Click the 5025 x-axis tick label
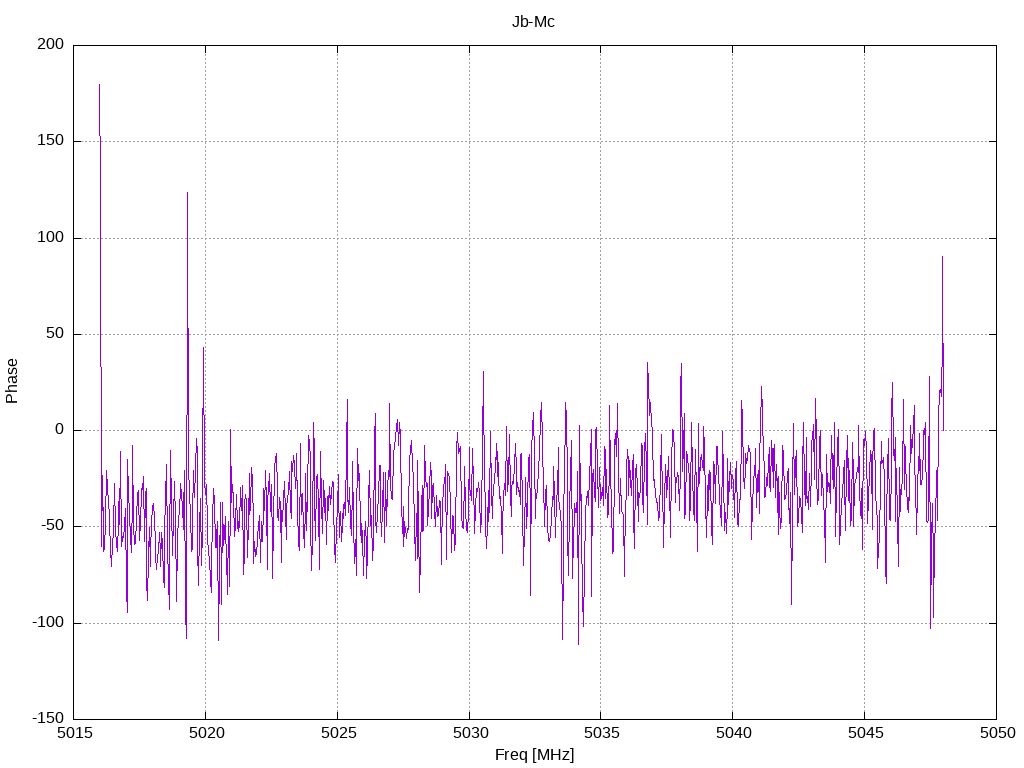 tap(337, 735)
